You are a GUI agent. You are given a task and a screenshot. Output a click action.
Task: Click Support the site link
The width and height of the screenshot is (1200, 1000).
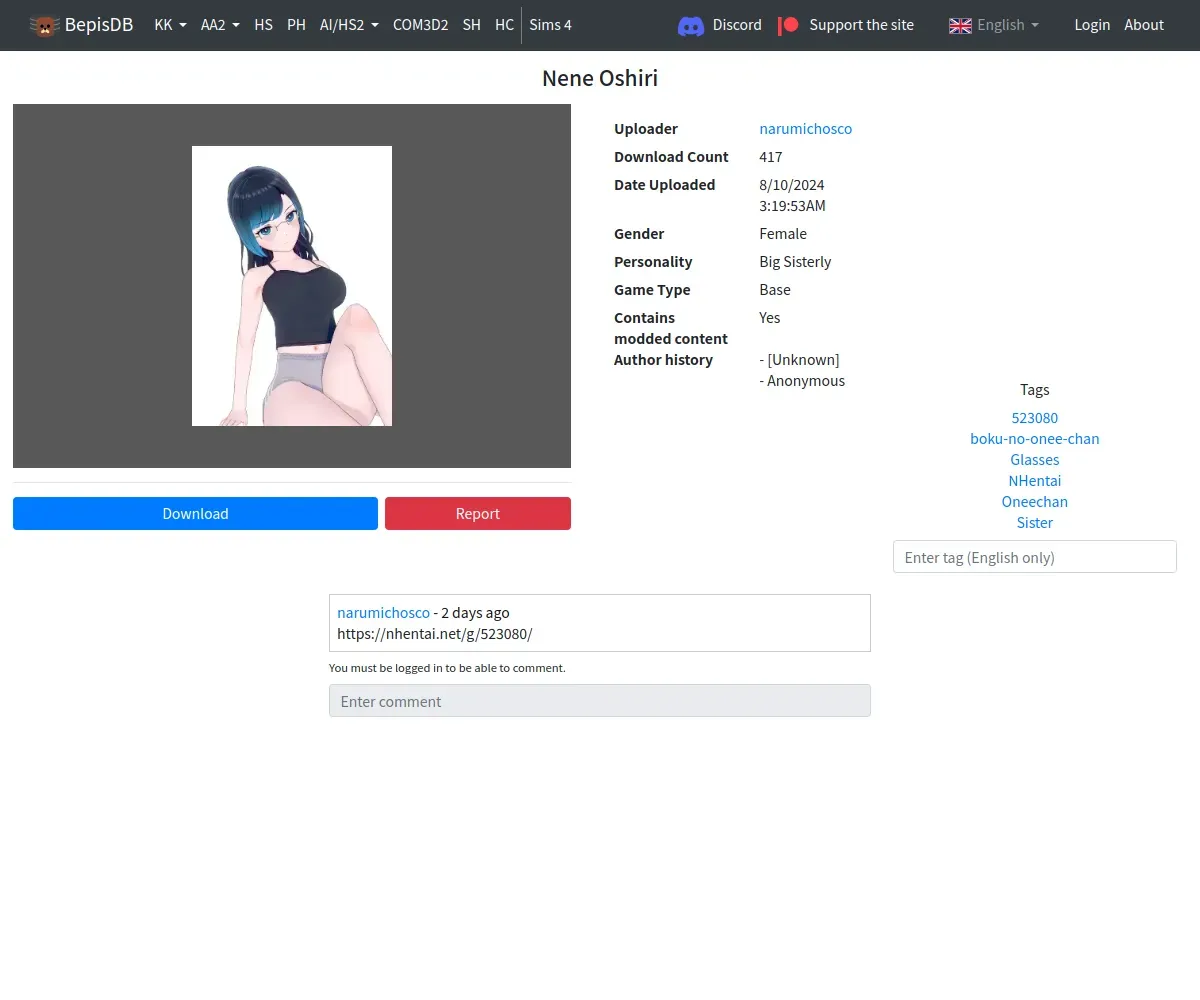click(861, 25)
